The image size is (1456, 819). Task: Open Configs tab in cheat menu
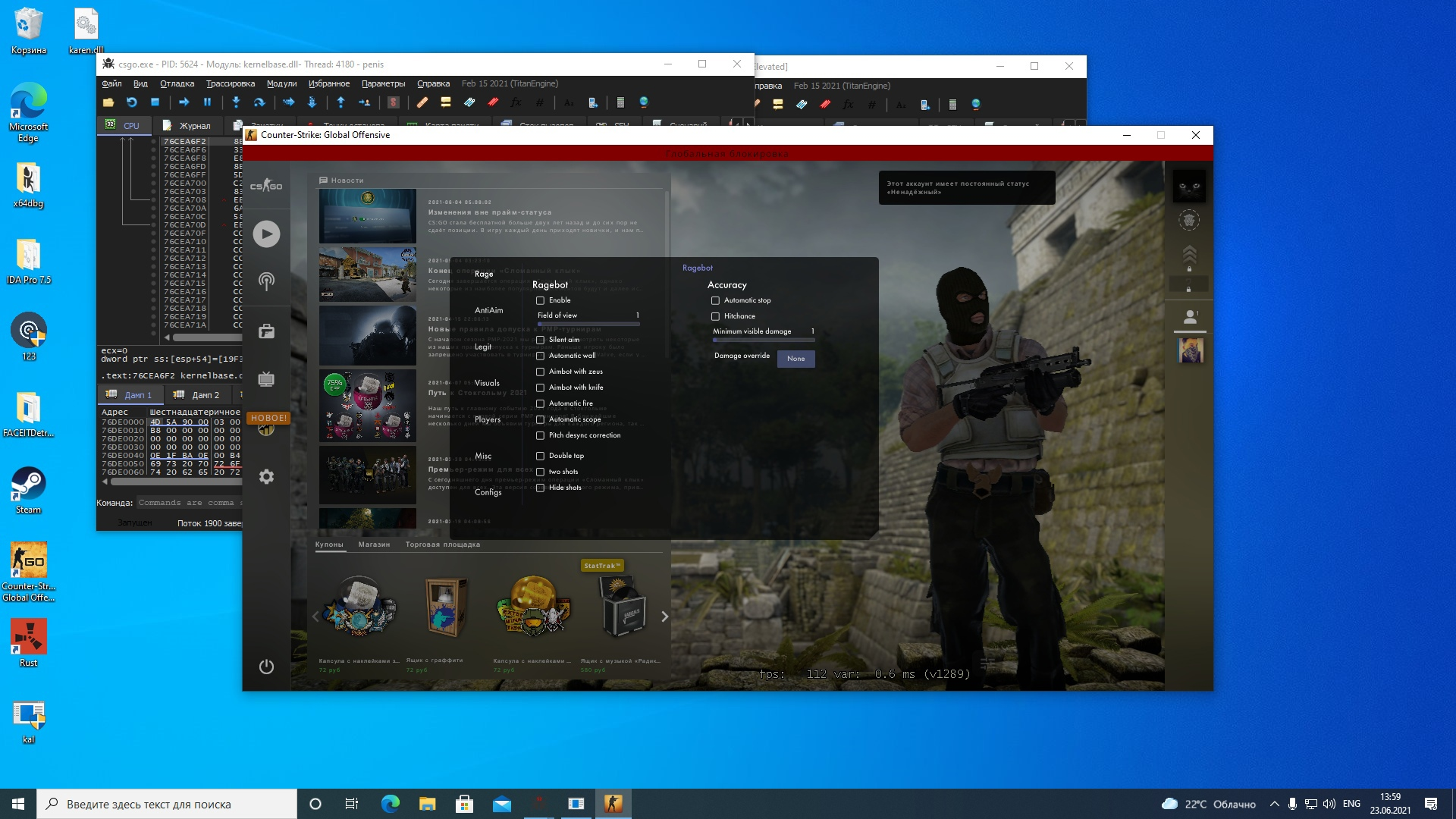(488, 492)
